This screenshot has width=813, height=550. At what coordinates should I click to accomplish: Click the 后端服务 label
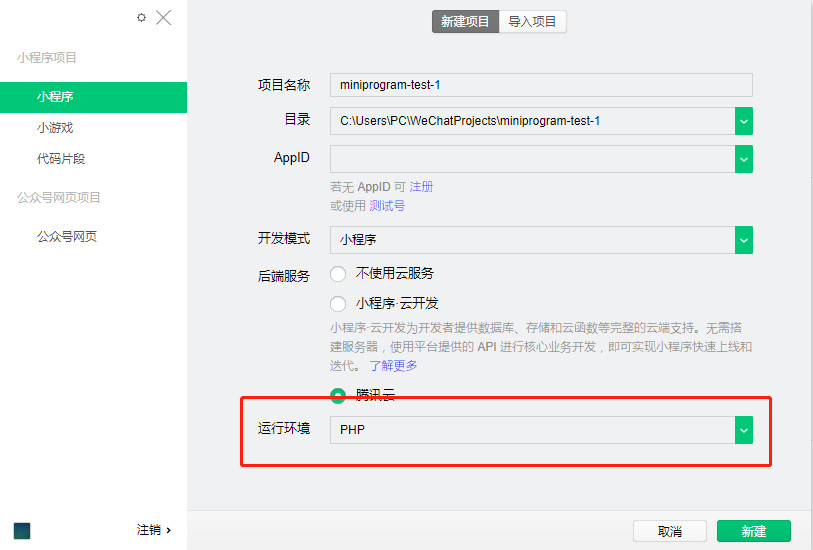point(284,276)
